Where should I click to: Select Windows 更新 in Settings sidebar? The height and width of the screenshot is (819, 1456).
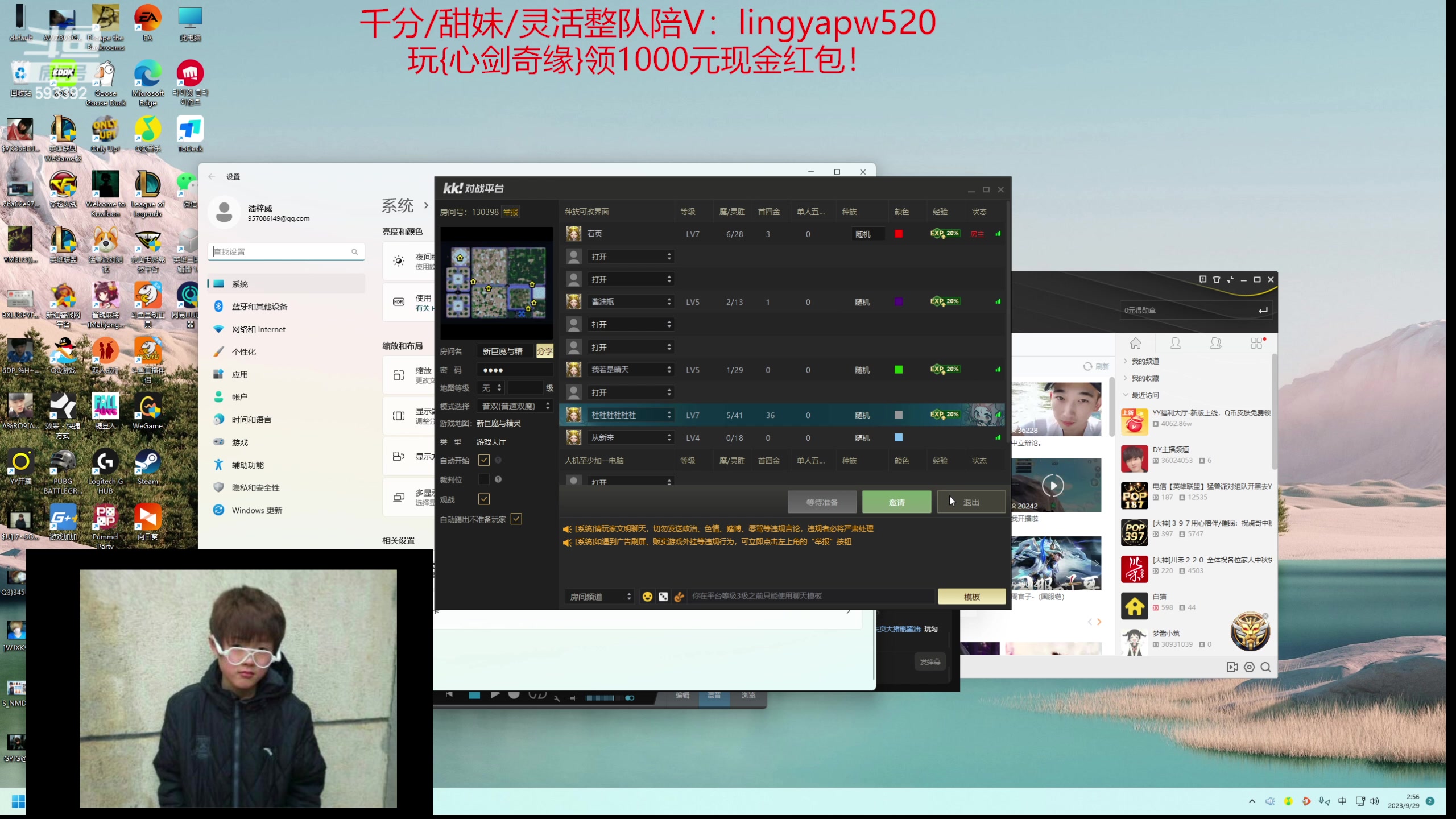(x=287, y=510)
